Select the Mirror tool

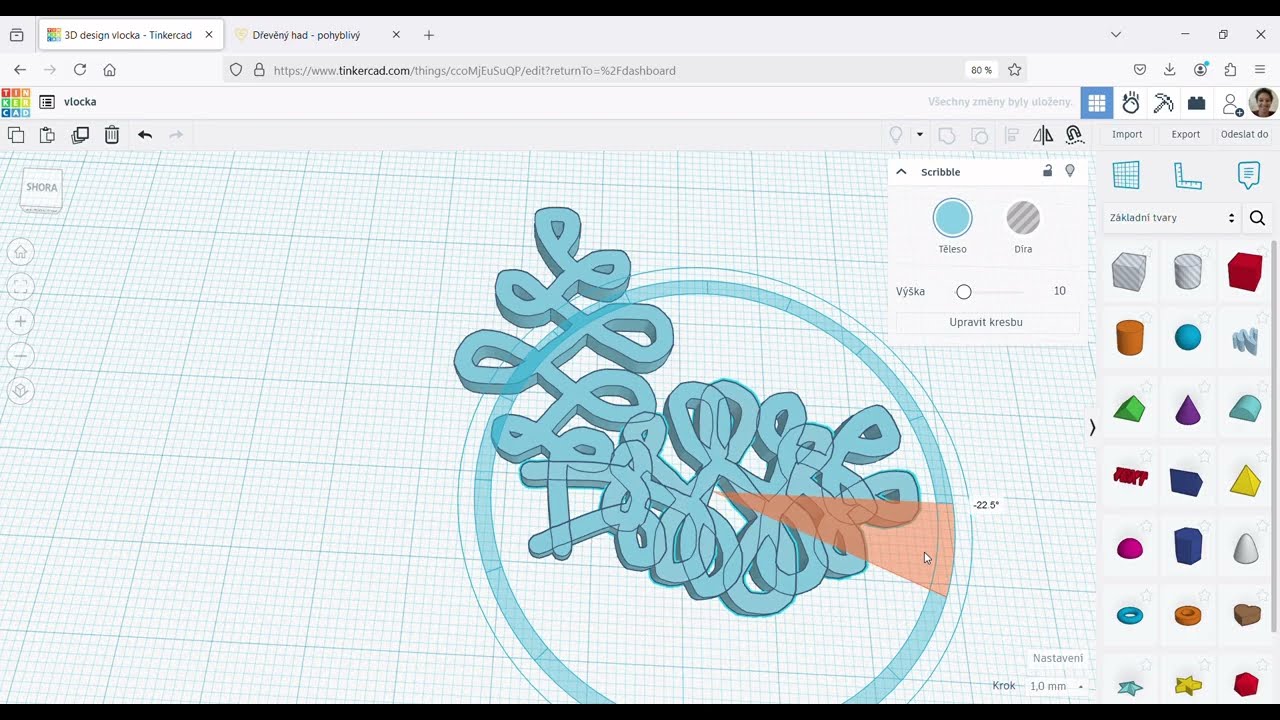point(1043,135)
